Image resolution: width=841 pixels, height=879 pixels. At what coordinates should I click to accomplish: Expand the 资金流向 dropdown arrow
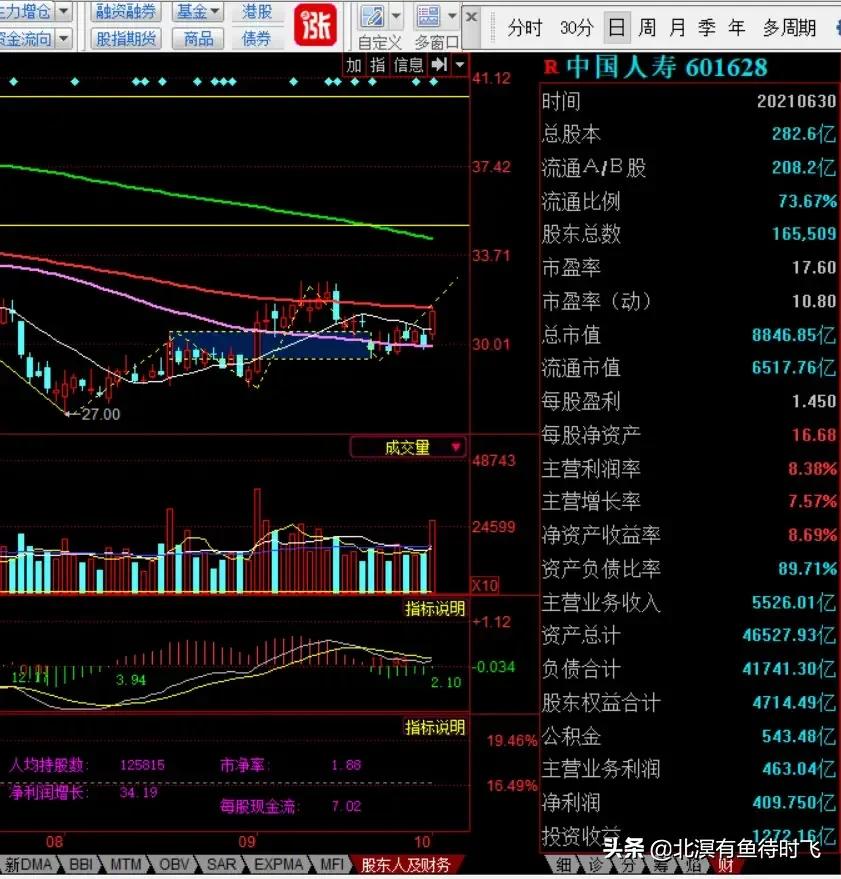click(64, 39)
